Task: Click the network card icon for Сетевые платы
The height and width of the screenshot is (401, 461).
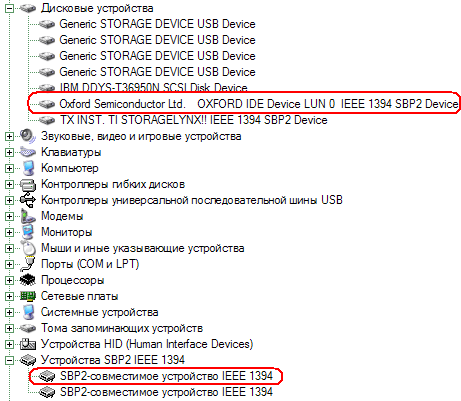Action: pos(28,296)
